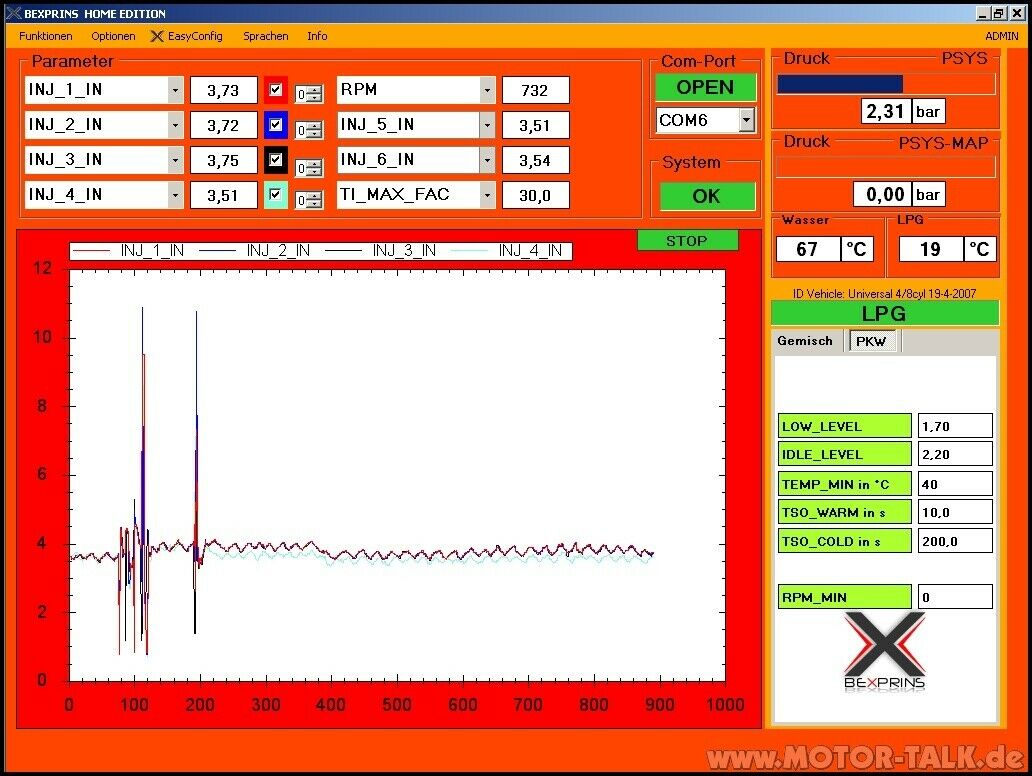
Task: Click the LPG temperature value 19
Action: 930,249
